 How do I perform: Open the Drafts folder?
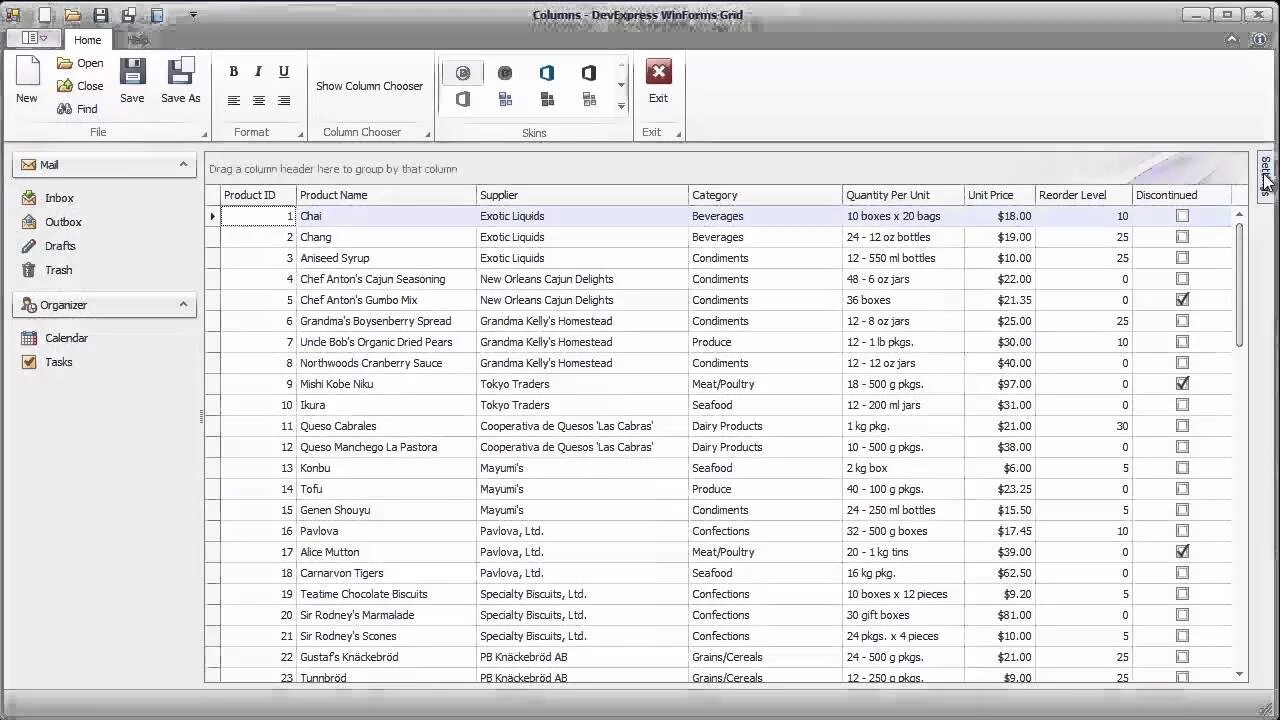pos(60,246)
